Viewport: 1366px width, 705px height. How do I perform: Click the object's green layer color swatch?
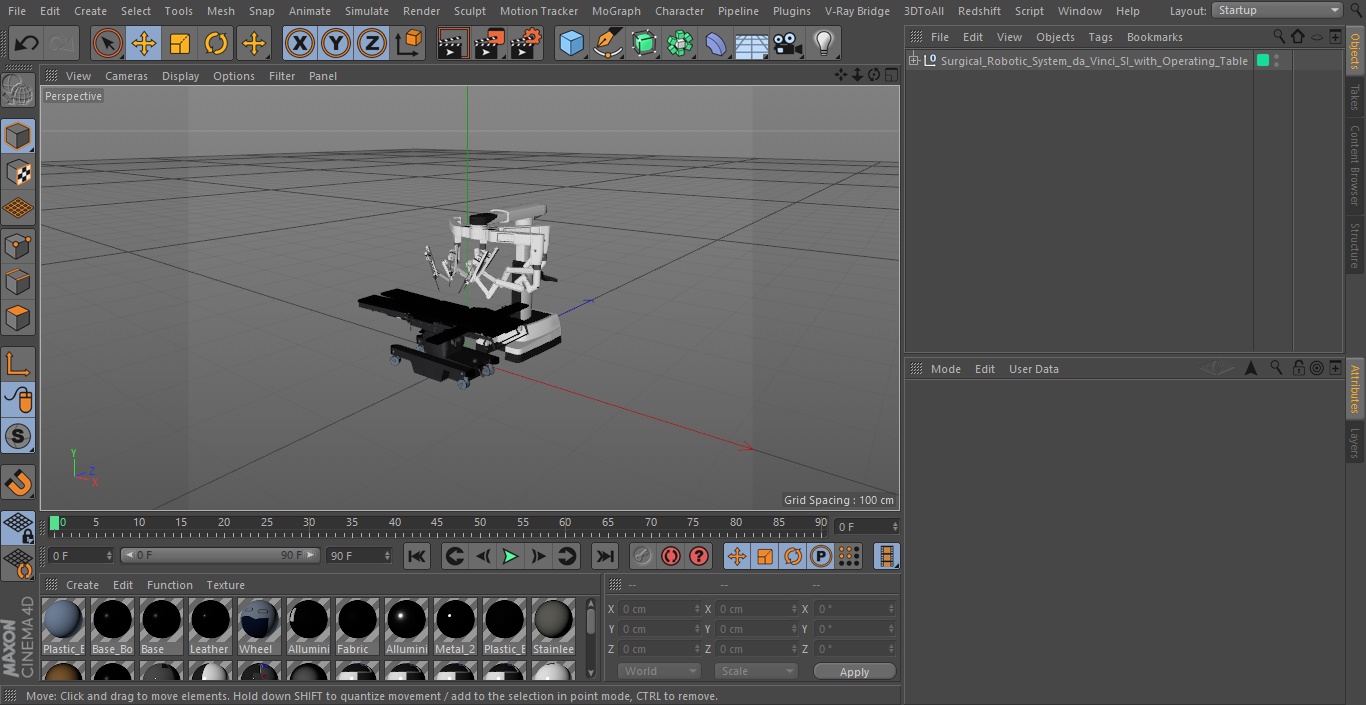1263,61
